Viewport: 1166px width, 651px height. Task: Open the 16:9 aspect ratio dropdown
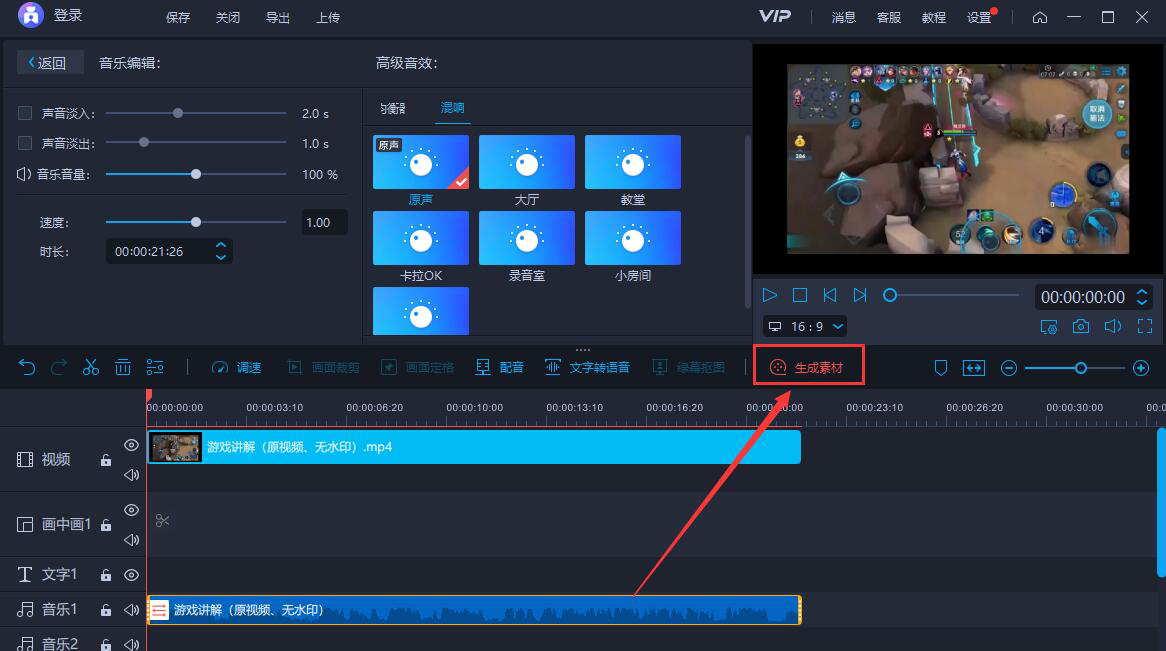tap(805, 327)
